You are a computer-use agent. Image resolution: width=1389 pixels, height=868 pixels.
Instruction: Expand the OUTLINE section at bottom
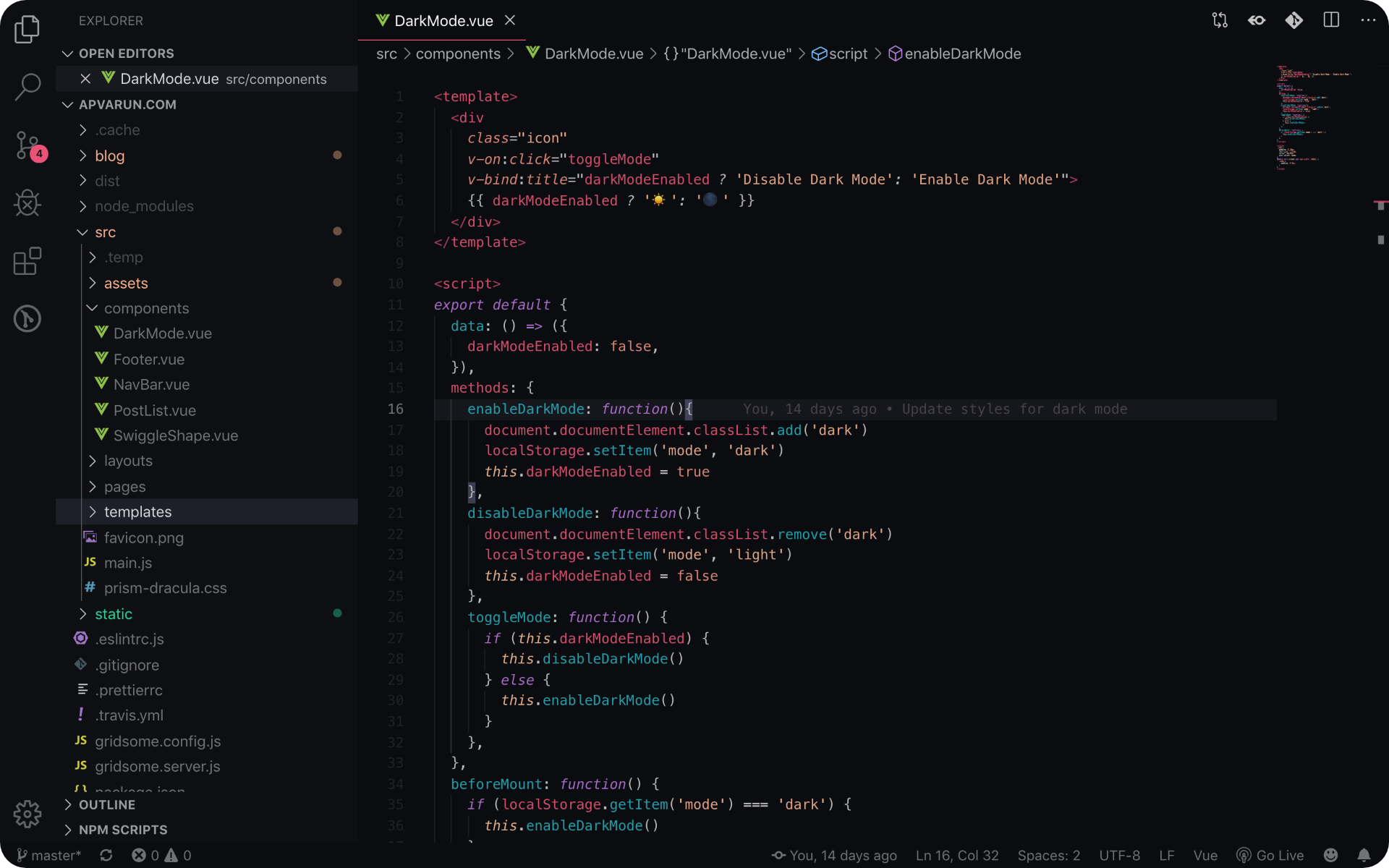[69, 804]
